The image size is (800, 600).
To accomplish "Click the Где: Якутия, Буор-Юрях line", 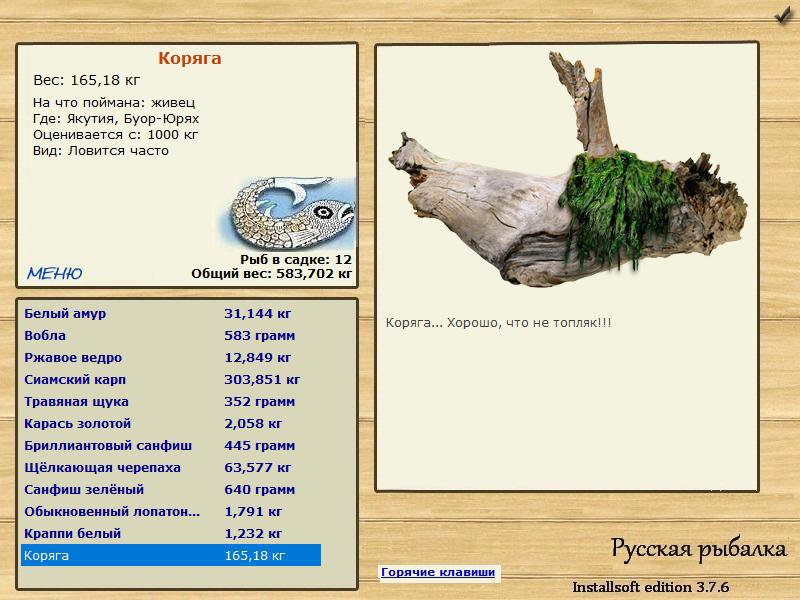I will 116,119.
